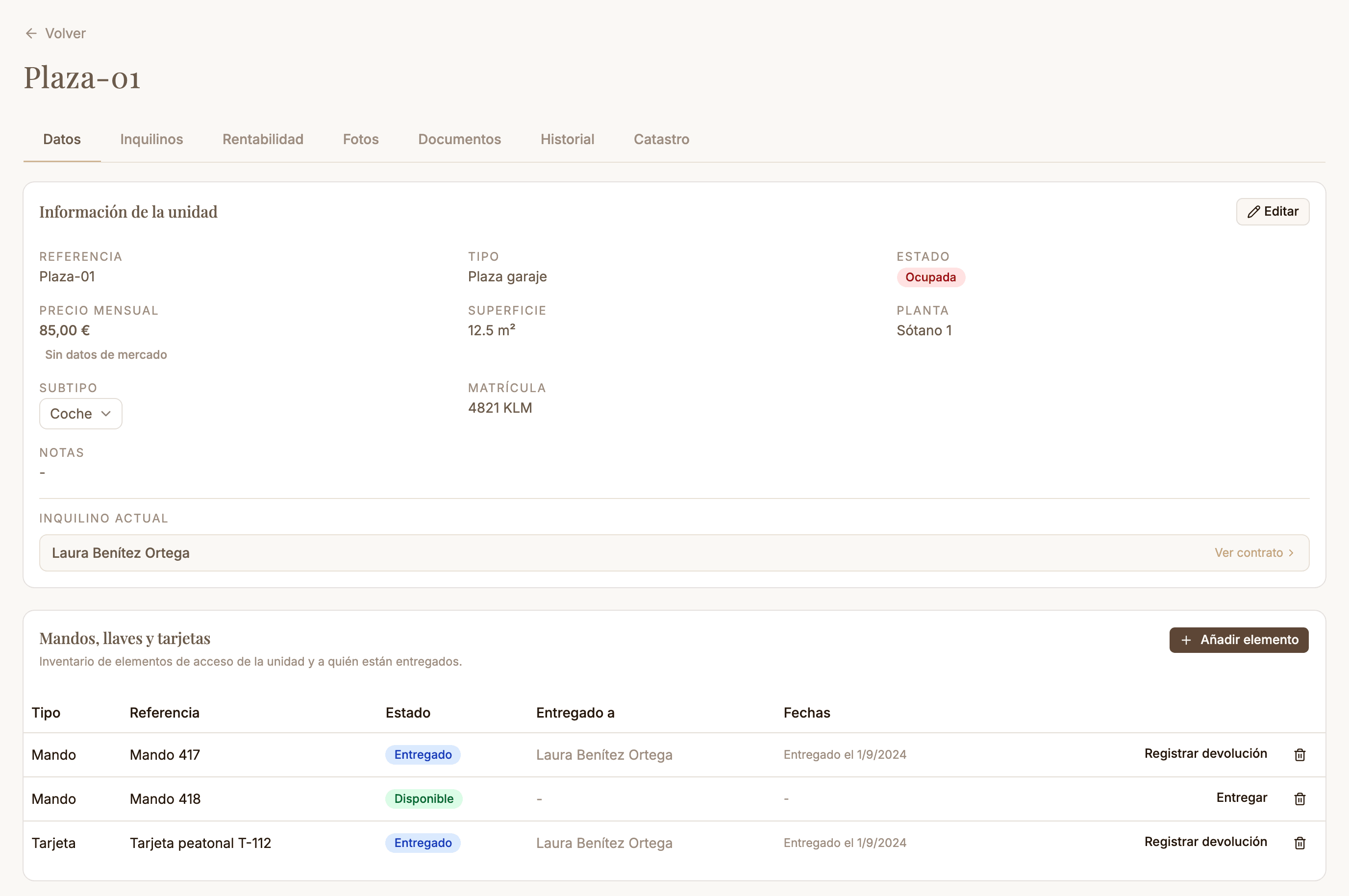
Task: Register return for Tarjeta peatonal T-112
Action: coord(1205,841)
